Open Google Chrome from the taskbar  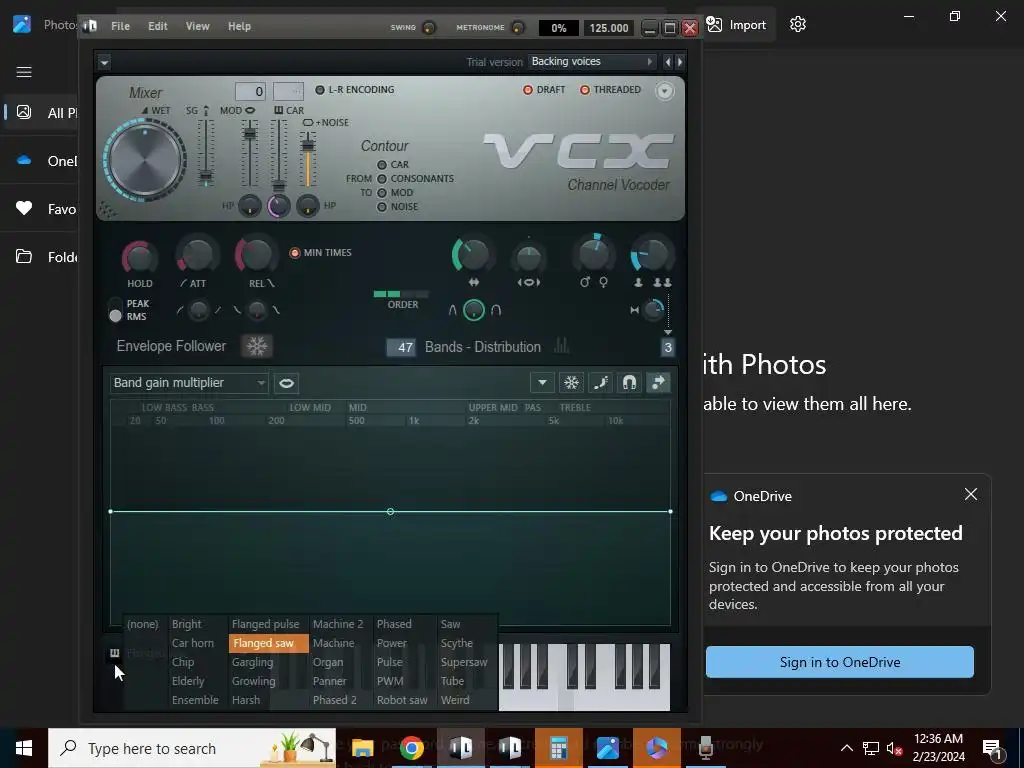[411, 748]
